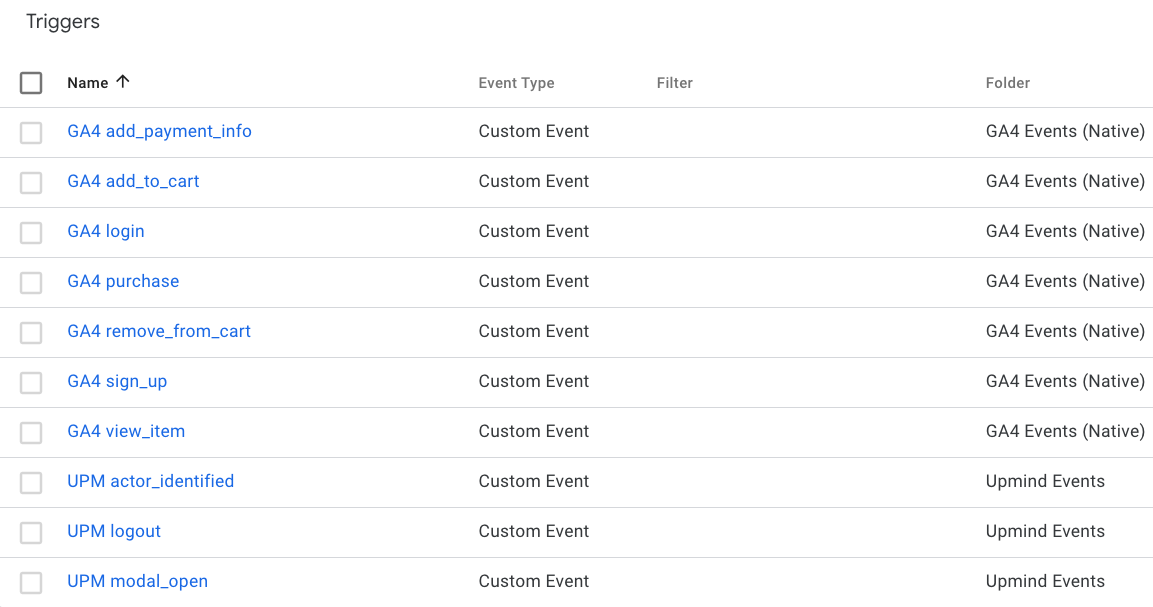This screenshot has width=1153, height=607.
Task: Open the GA4 sign_up trigger
Action: pyautogui.click(x=117, y=381)
